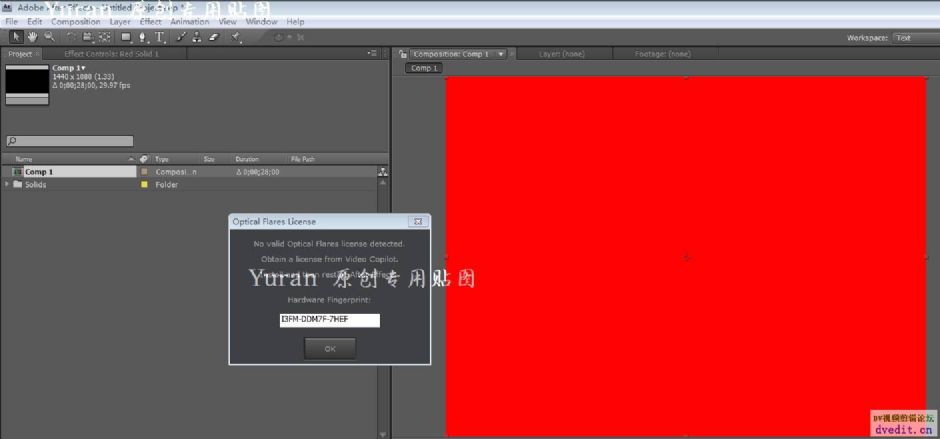
Task: Click the 'Folder' type cell
Action: point(167,185)
